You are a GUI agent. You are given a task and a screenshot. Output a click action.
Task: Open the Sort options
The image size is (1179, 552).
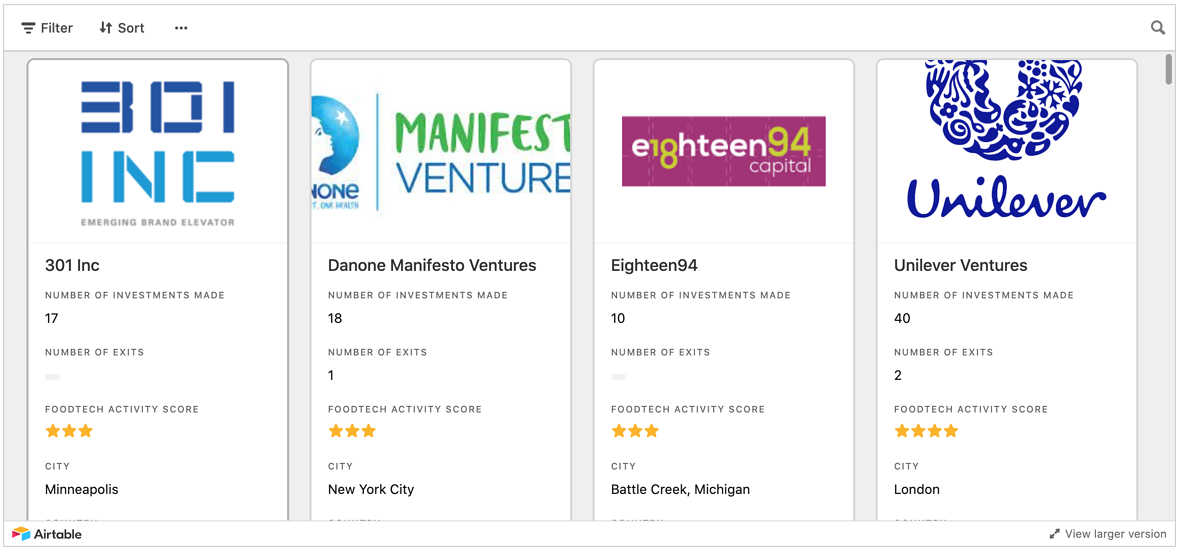(x=122, y=28)
